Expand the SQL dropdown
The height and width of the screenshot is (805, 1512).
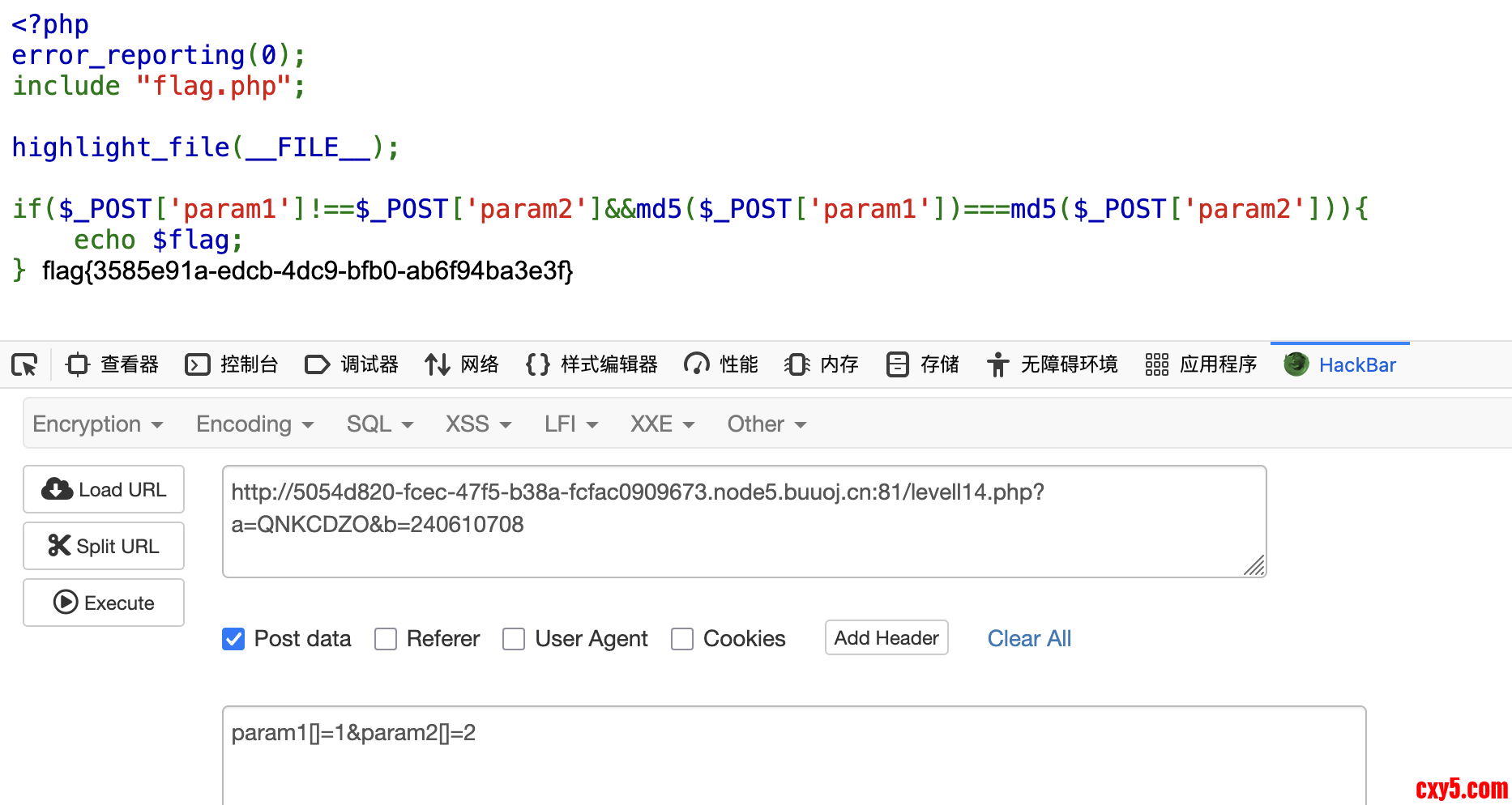click(379, 424)
